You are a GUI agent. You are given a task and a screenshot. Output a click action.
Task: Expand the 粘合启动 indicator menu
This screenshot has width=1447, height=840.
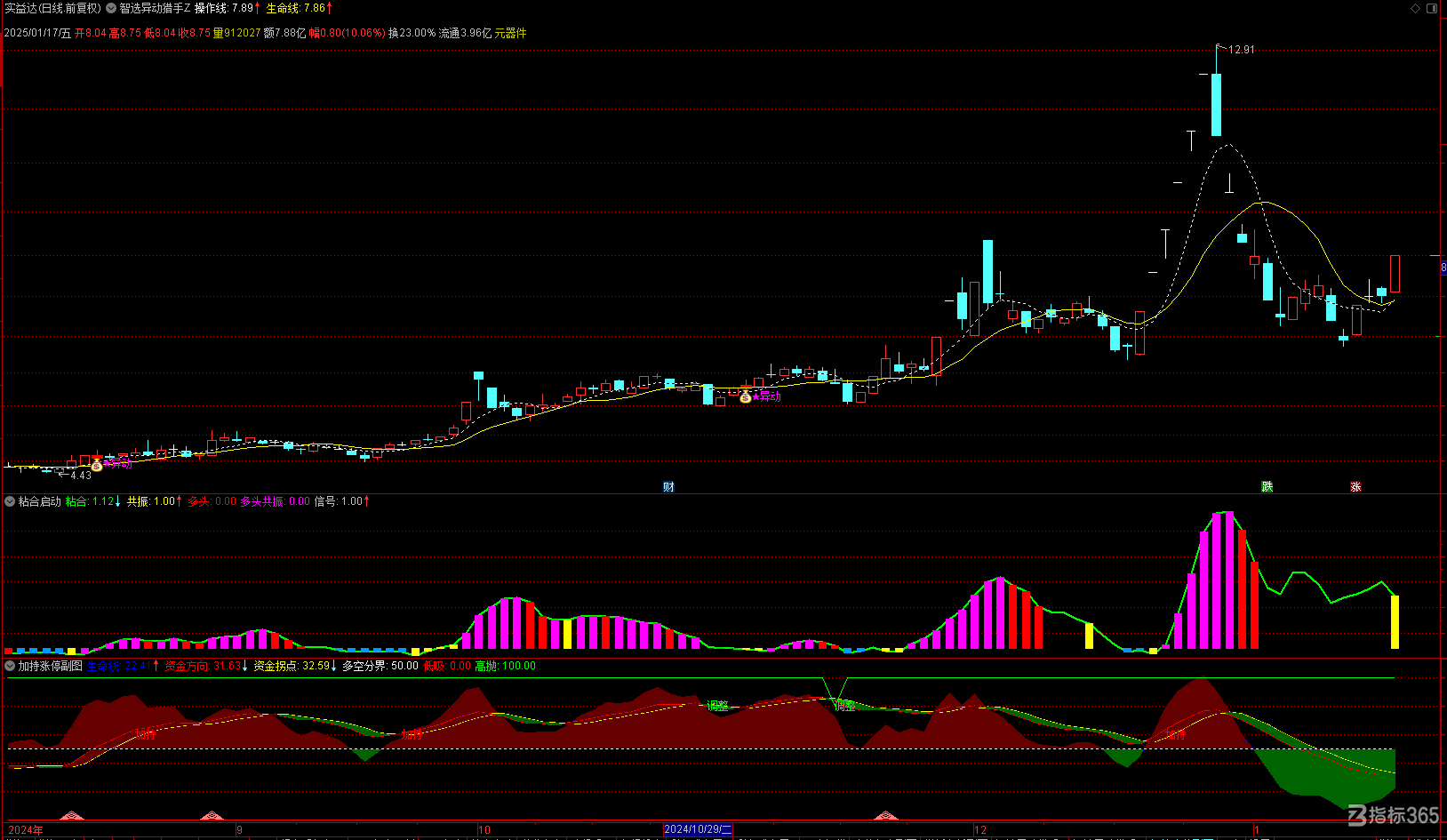[10, 501]
